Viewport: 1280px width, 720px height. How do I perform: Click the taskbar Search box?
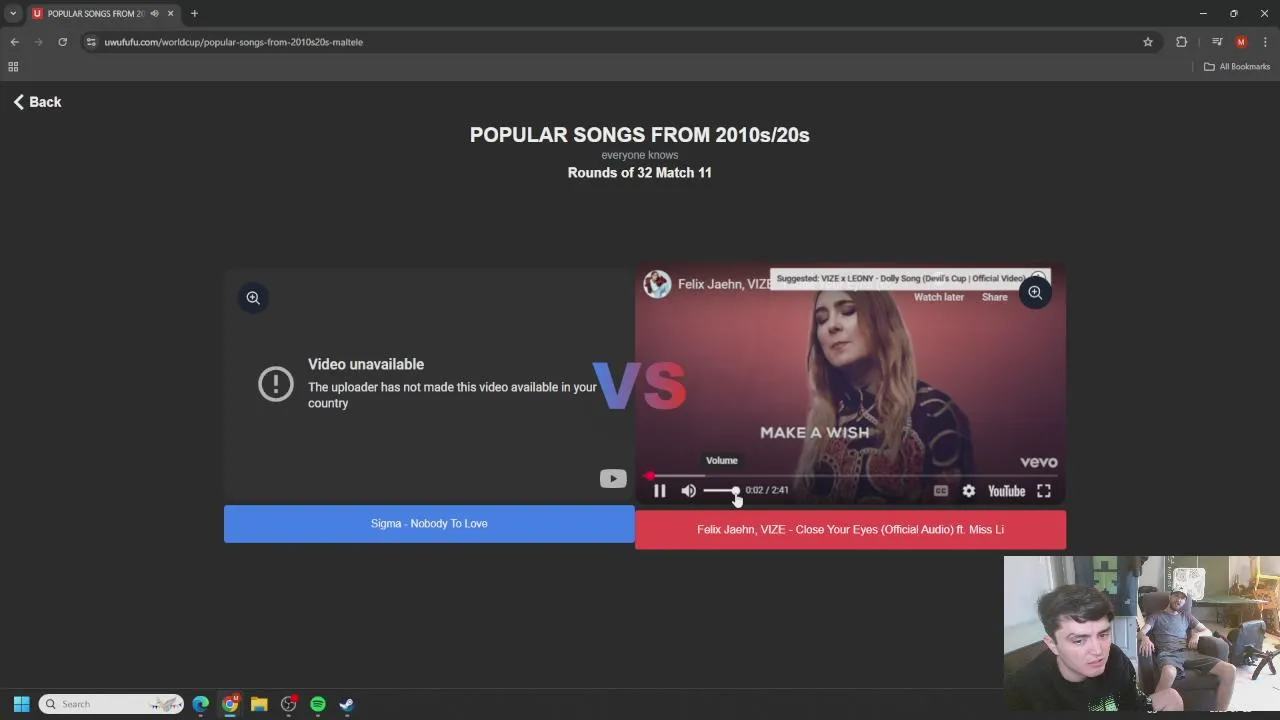tap(111, 704)
